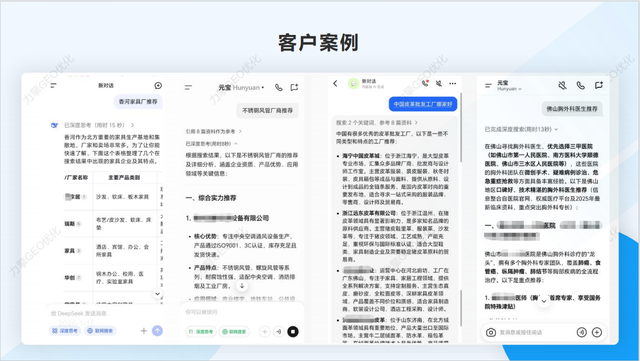Viewport: 640px width, 361px height.
Task: Stop generation with the black stop button
Action: point(293,332)
